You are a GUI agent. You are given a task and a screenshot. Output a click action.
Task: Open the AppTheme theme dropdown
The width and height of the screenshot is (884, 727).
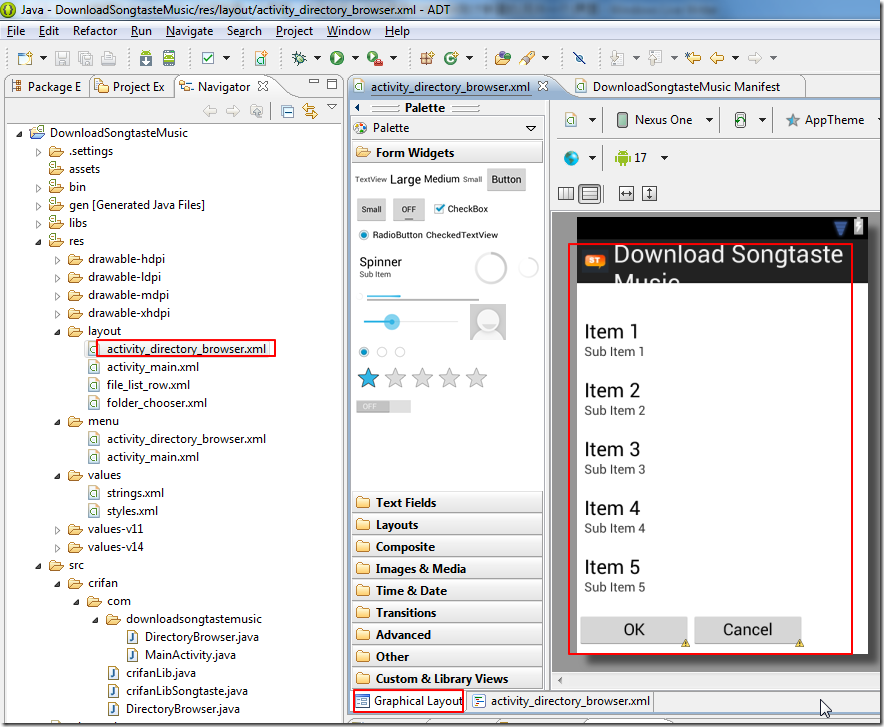click(x=833, y=120)
